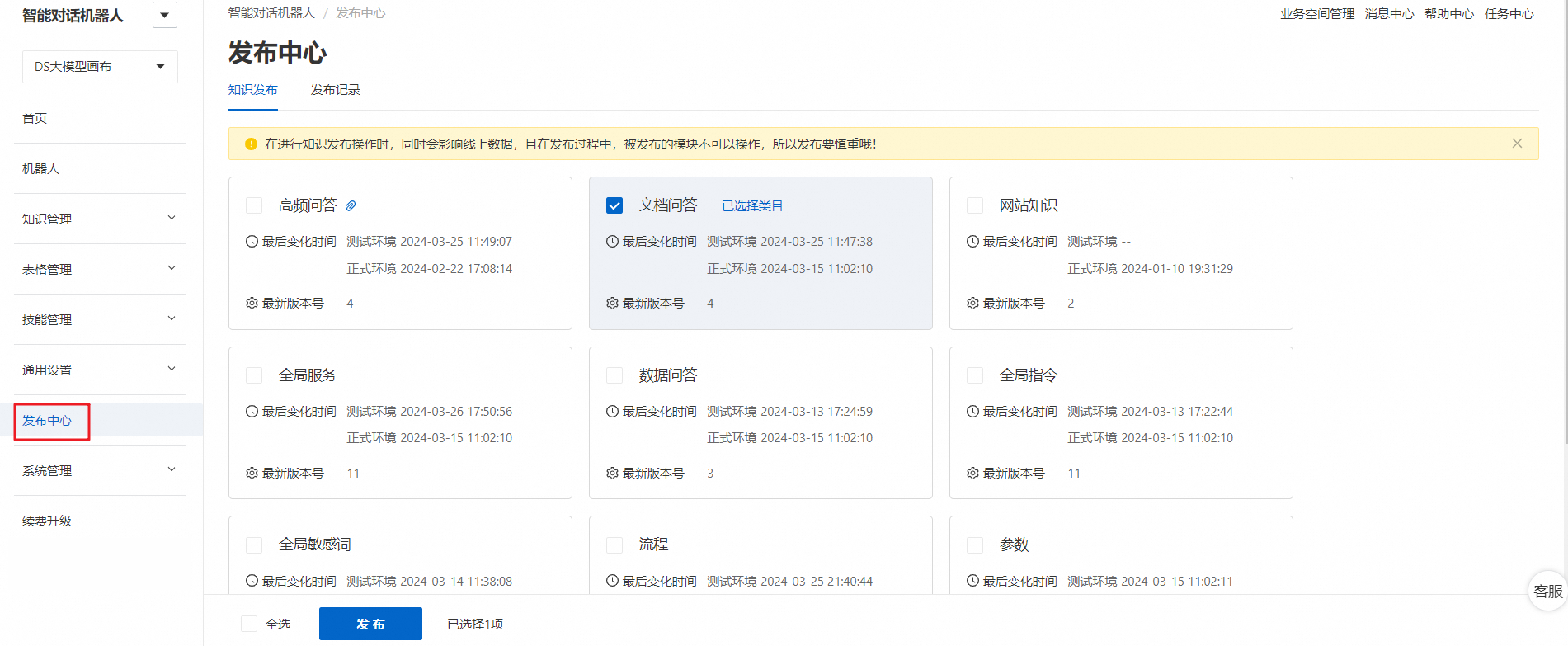Click the clock icon in the 全局指令 card
This screenshot has height=646, width=1568.
(973, 412)
